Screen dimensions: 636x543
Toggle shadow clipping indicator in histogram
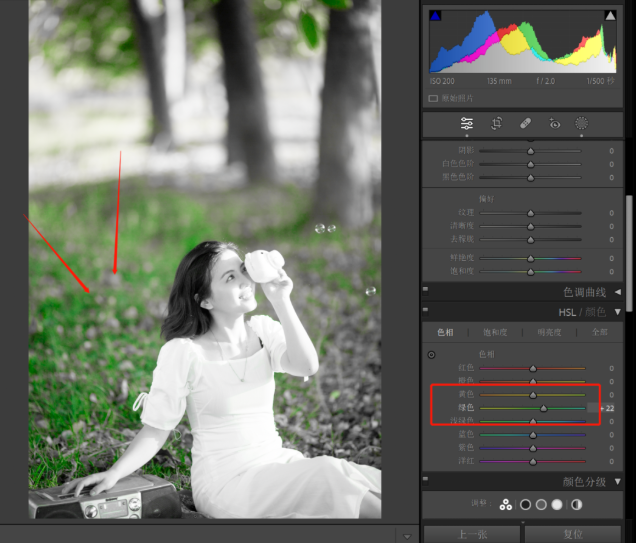click(435, 16)
